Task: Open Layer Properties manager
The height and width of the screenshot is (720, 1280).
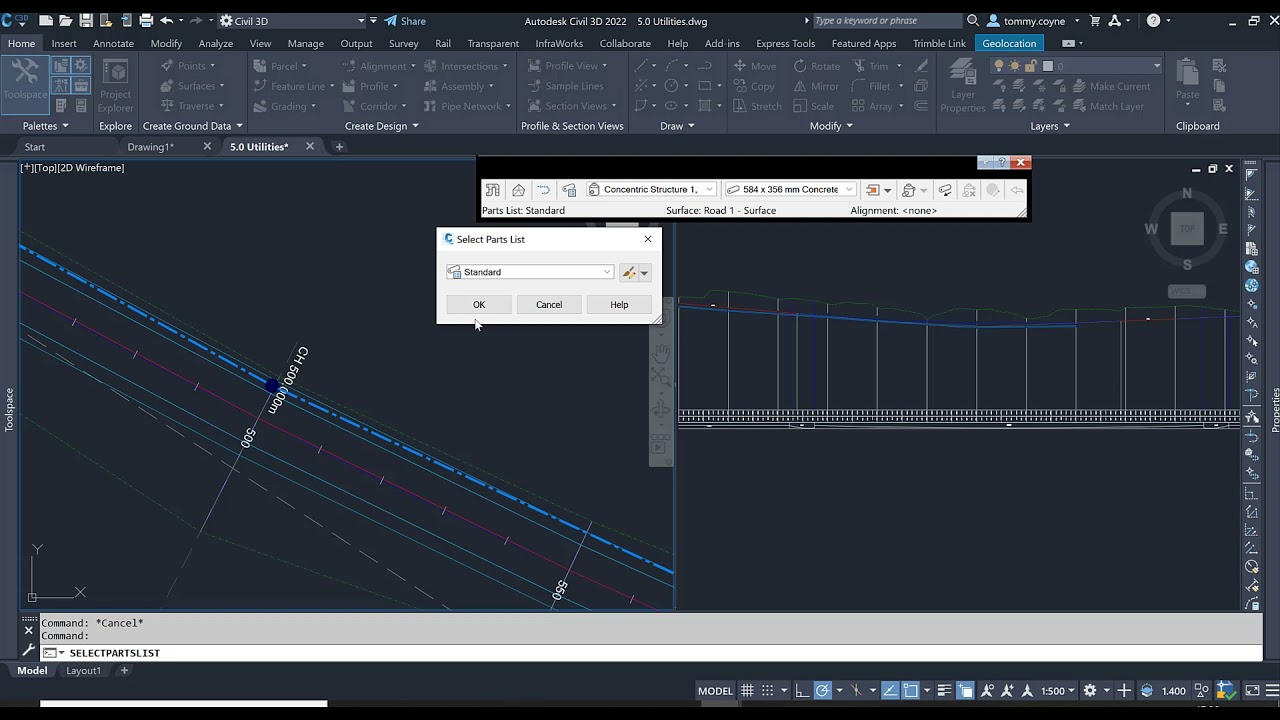Action: pos(963,86)
